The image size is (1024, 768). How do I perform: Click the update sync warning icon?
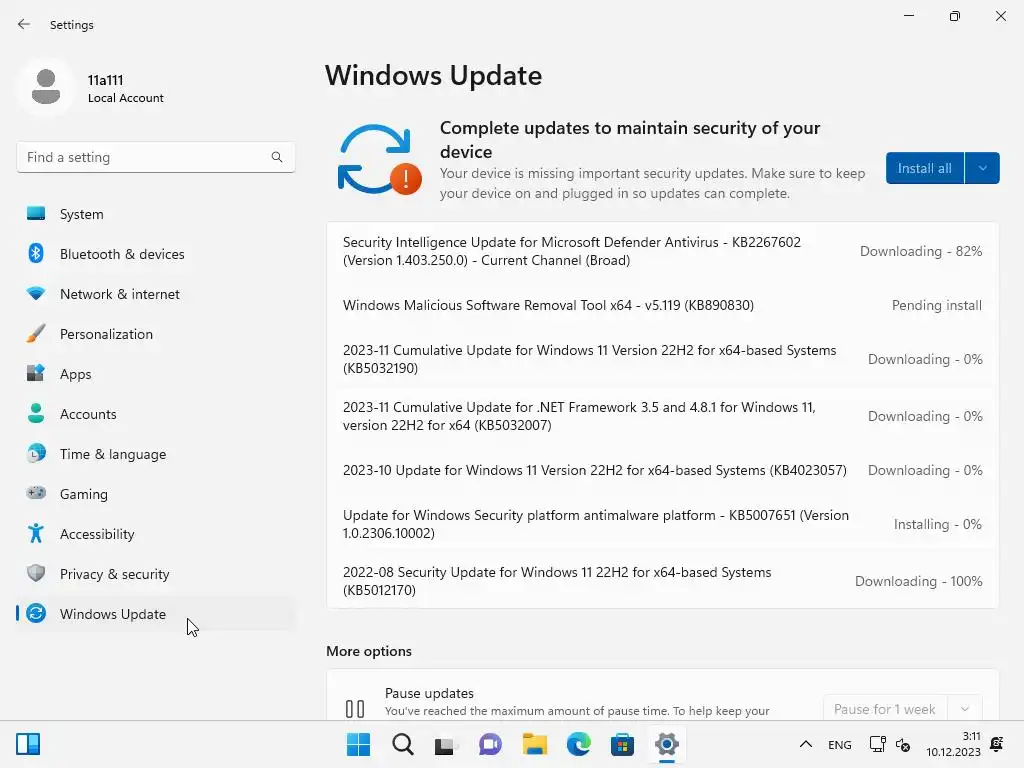379,160
